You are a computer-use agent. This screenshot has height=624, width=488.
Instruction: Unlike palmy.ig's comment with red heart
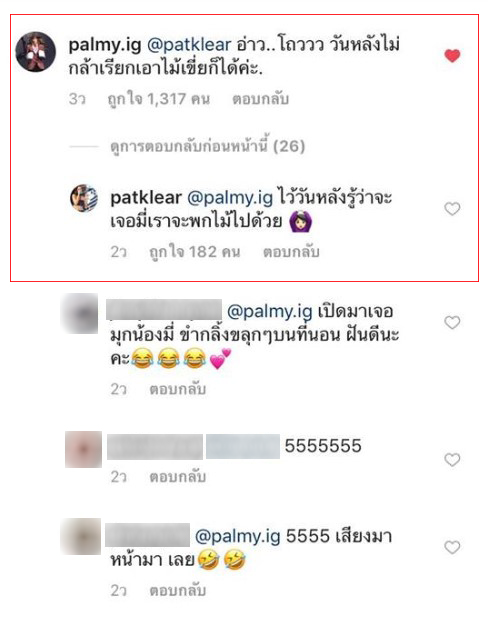(x=452, y=56)
